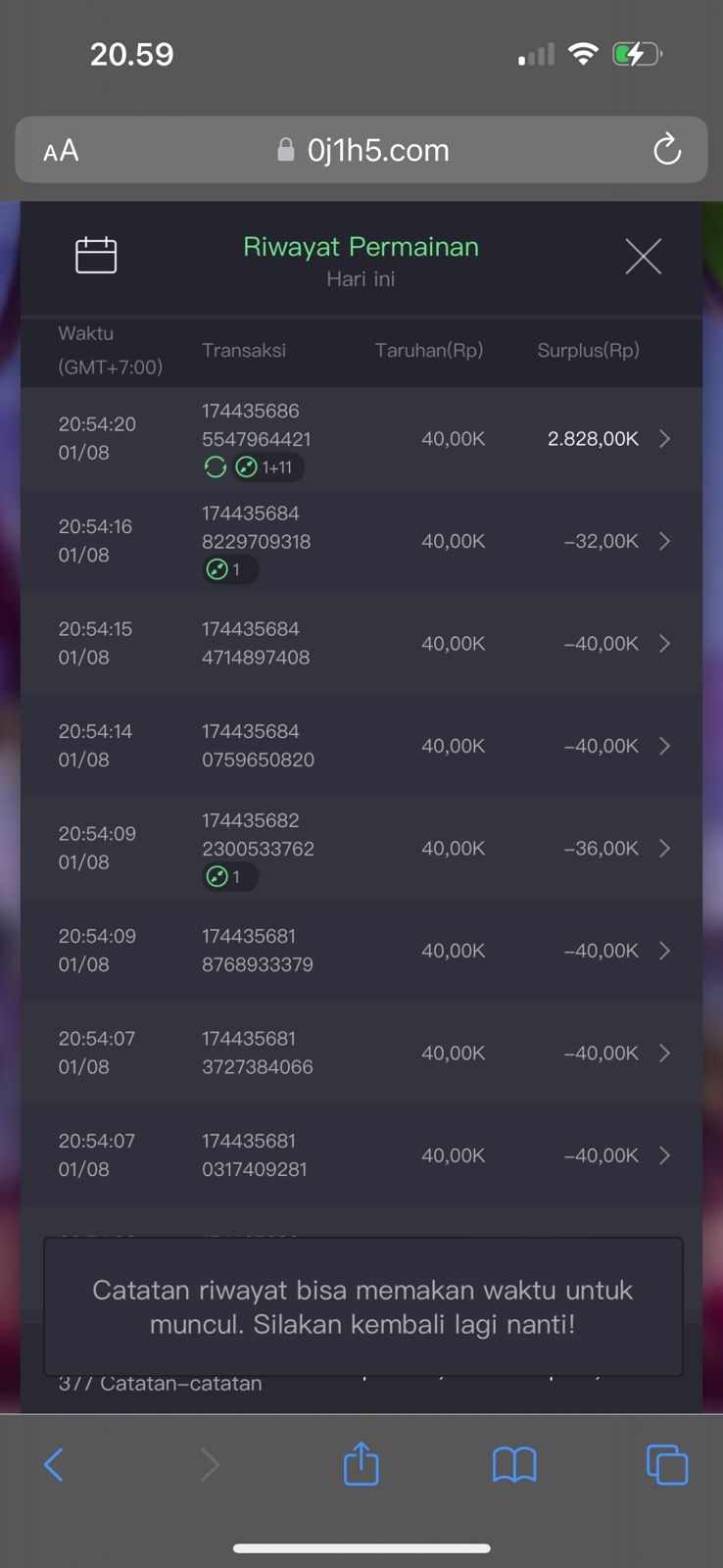723x1568 pixels.
Task: Tap the Safari share icon
Action: tap(361, 1465)
